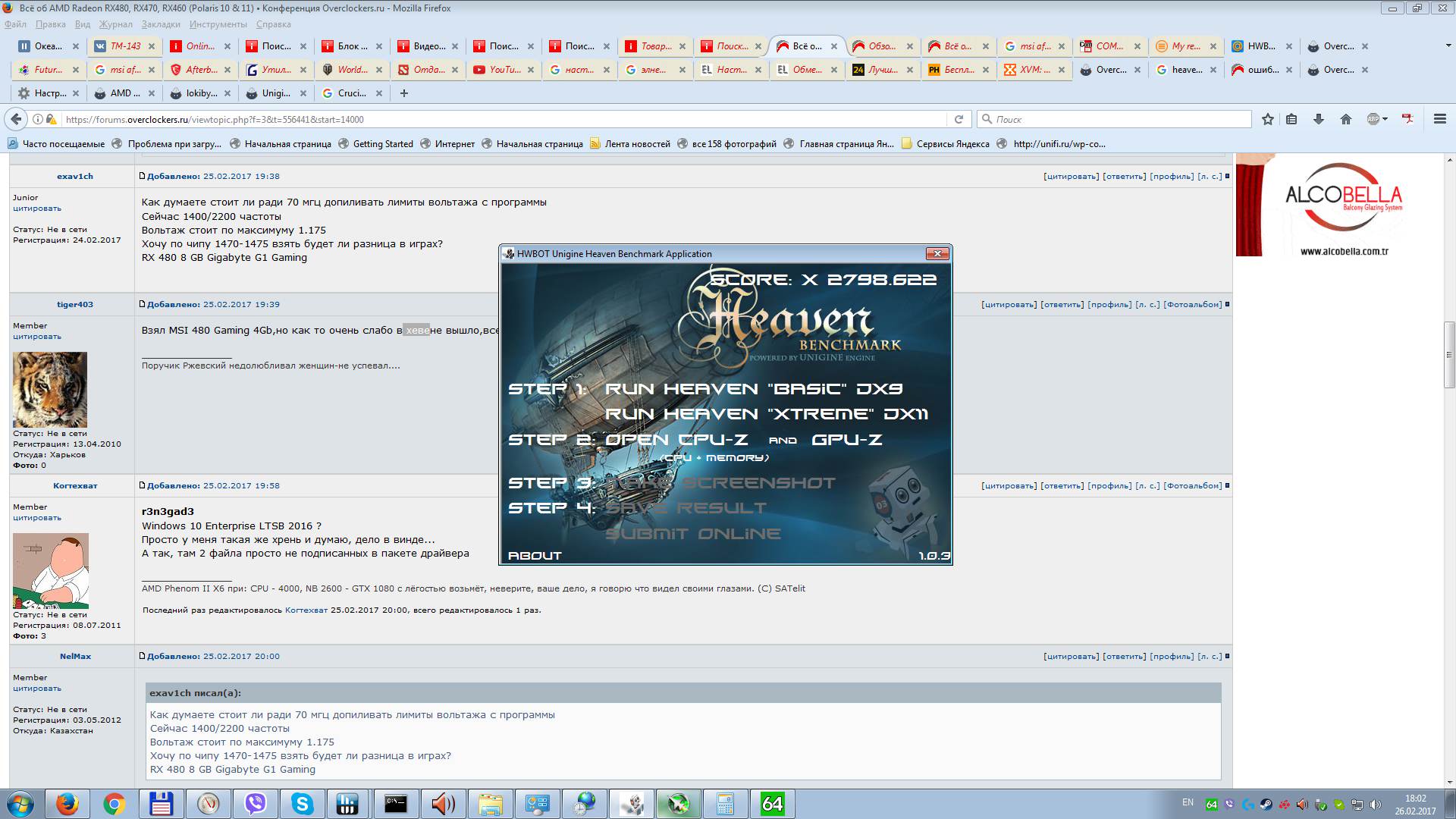Run Heaven "Basic" DX9 in HWBOT
This screenshot has height=819, width=1456.
click(754, 389)
